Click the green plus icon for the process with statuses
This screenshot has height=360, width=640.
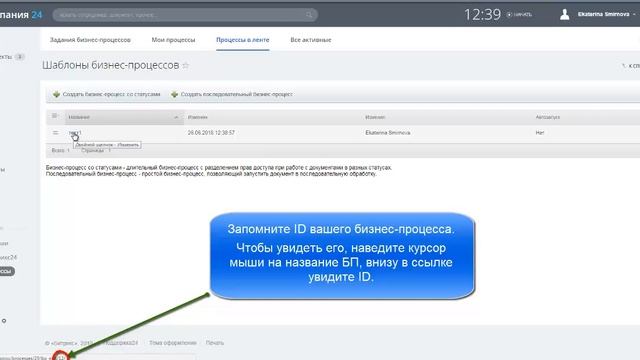[56, 94]
